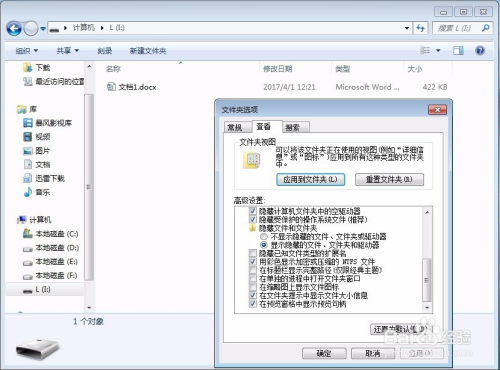This screenshot has height=370, width=500.
Task: Close the 文件夹选项 dialog
Action: coord(437,110)
